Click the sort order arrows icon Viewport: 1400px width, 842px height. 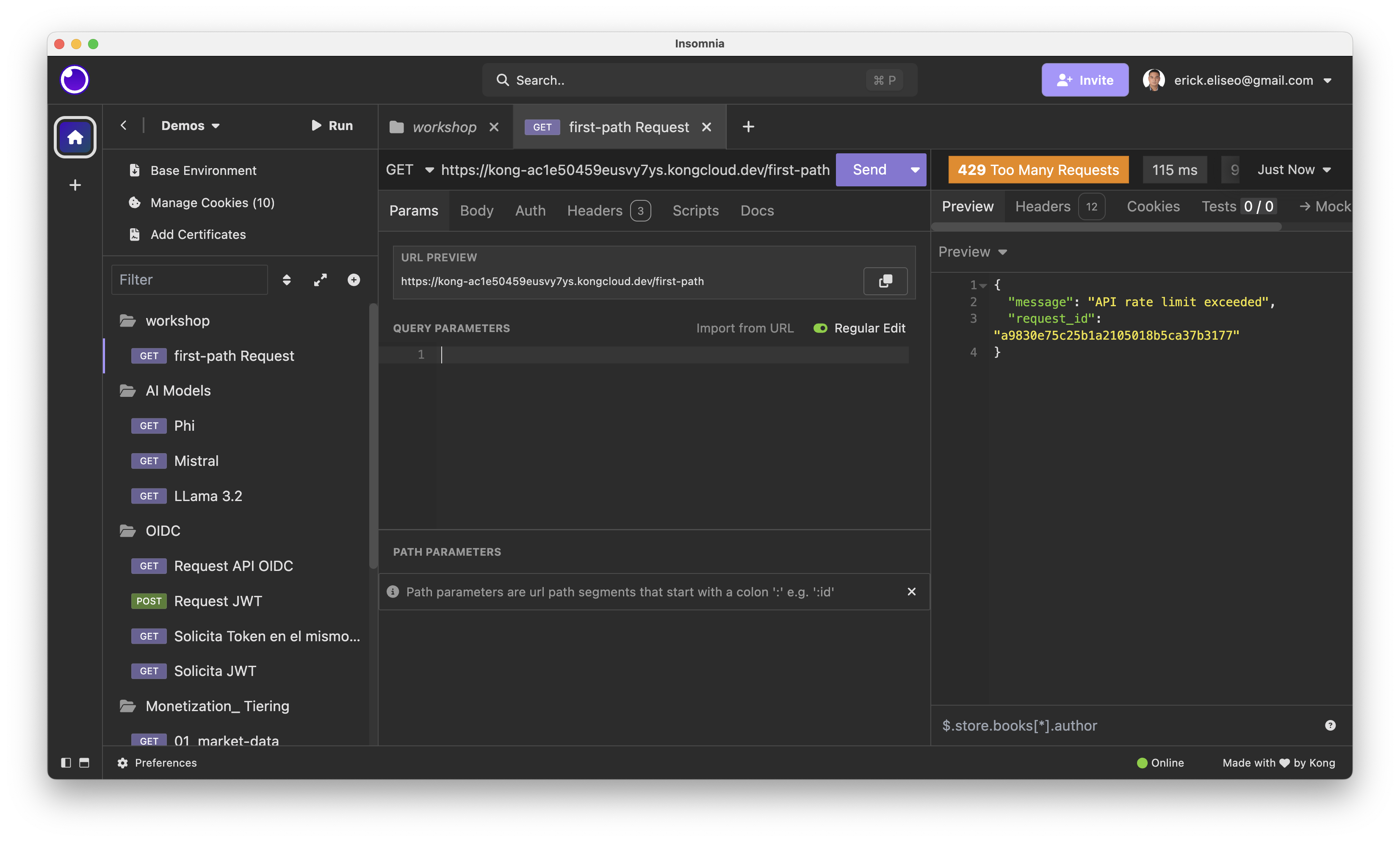(x=286, y=280)
